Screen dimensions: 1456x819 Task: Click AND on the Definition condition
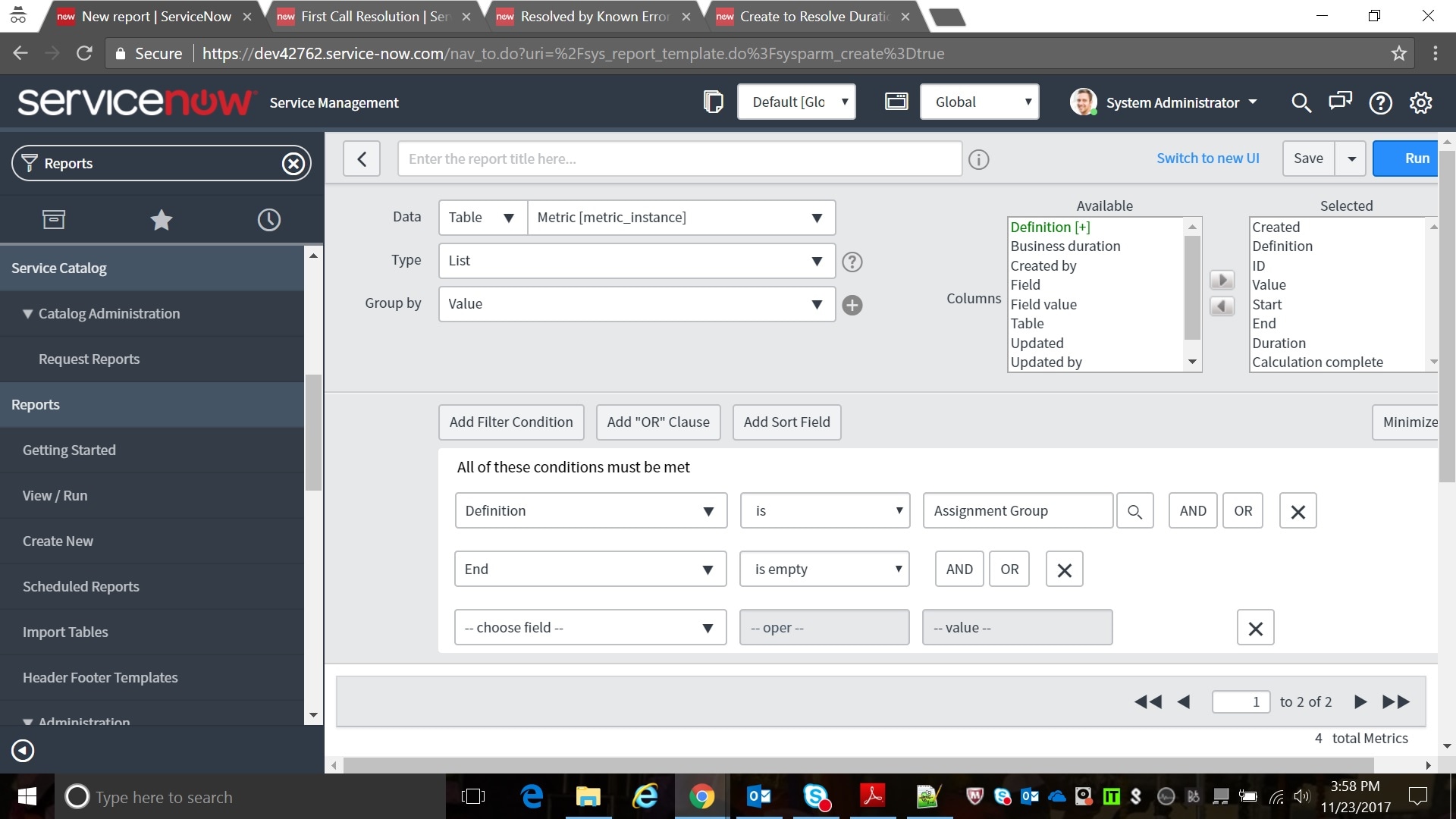[1193, 511]
